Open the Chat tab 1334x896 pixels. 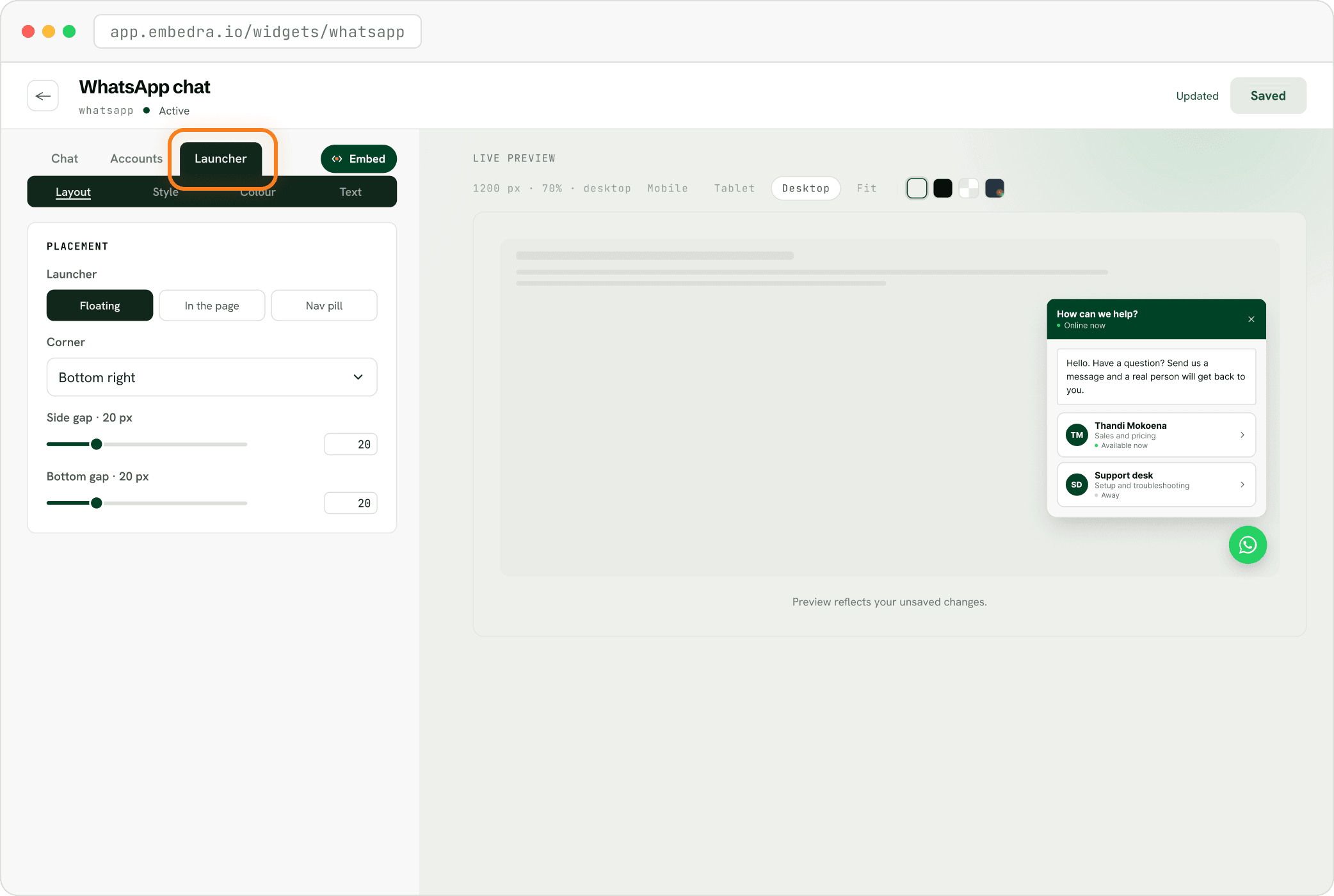[x=65, y=159]
